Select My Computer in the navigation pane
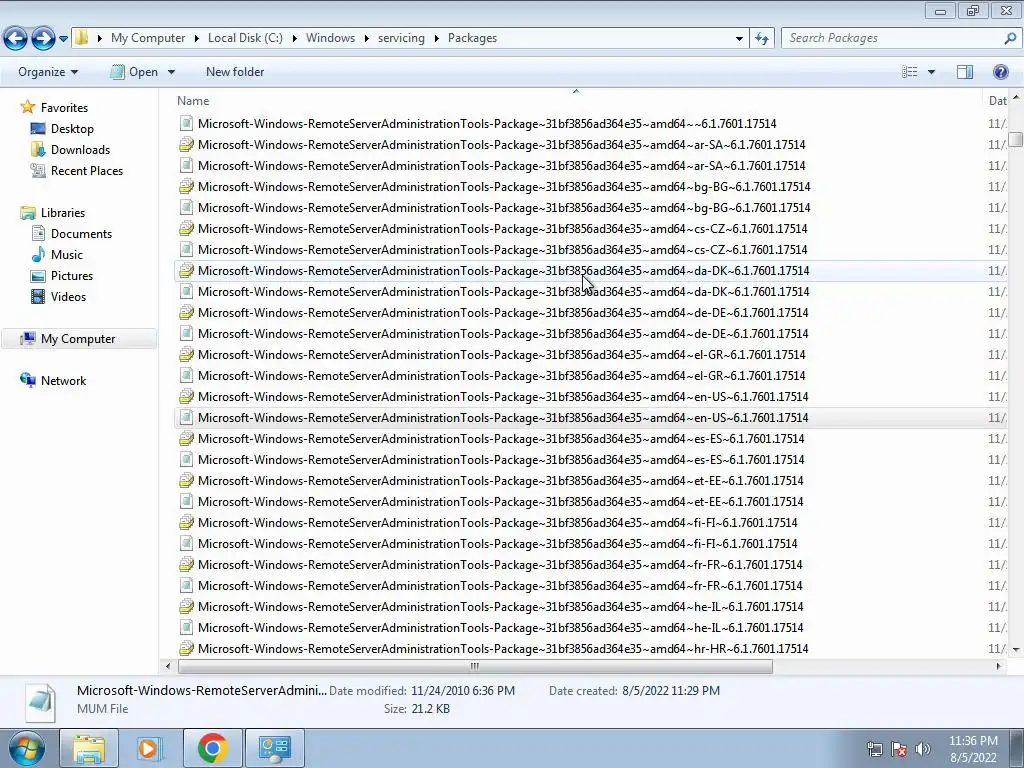The height and width of the screenshot is (768, 1024). coord(78,339)
